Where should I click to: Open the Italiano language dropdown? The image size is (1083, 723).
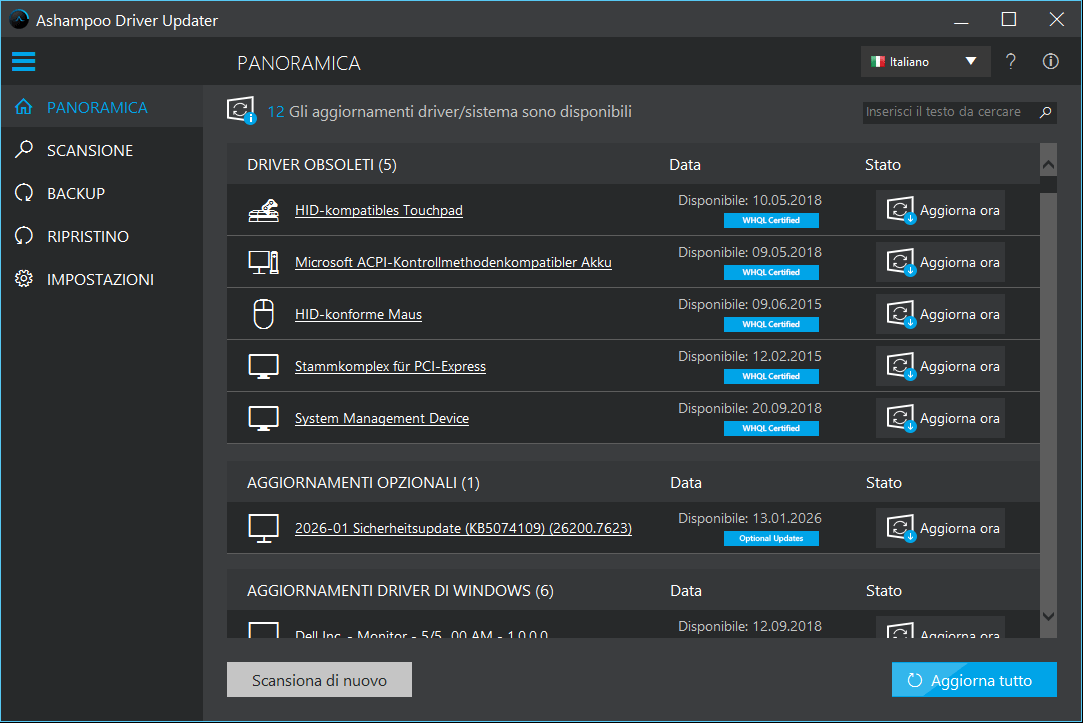925,62
